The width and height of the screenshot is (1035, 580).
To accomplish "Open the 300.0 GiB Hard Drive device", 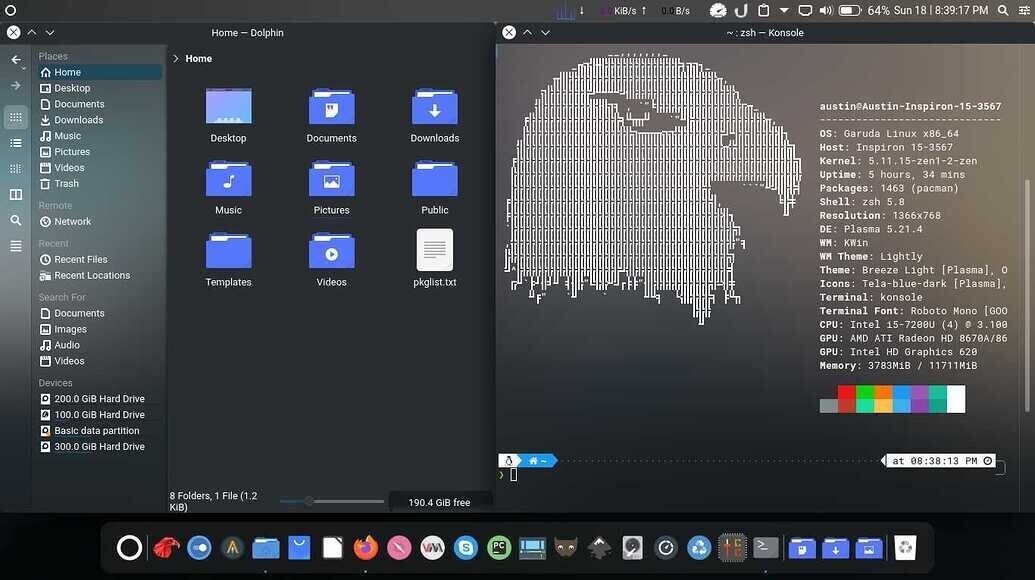I will pos(100,446).
